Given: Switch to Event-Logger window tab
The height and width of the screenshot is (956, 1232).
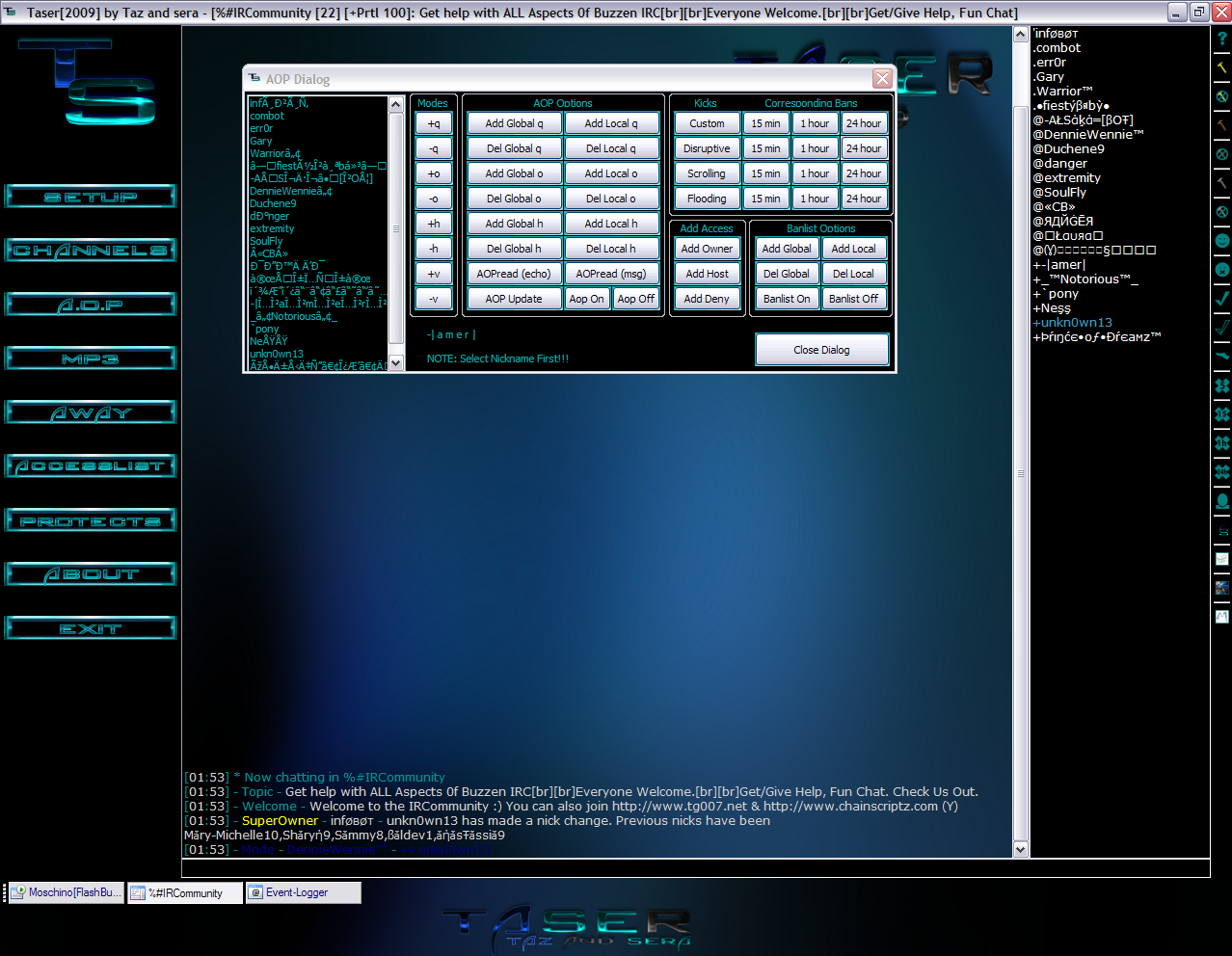Looking at the screenshot, I should (303, 893).
